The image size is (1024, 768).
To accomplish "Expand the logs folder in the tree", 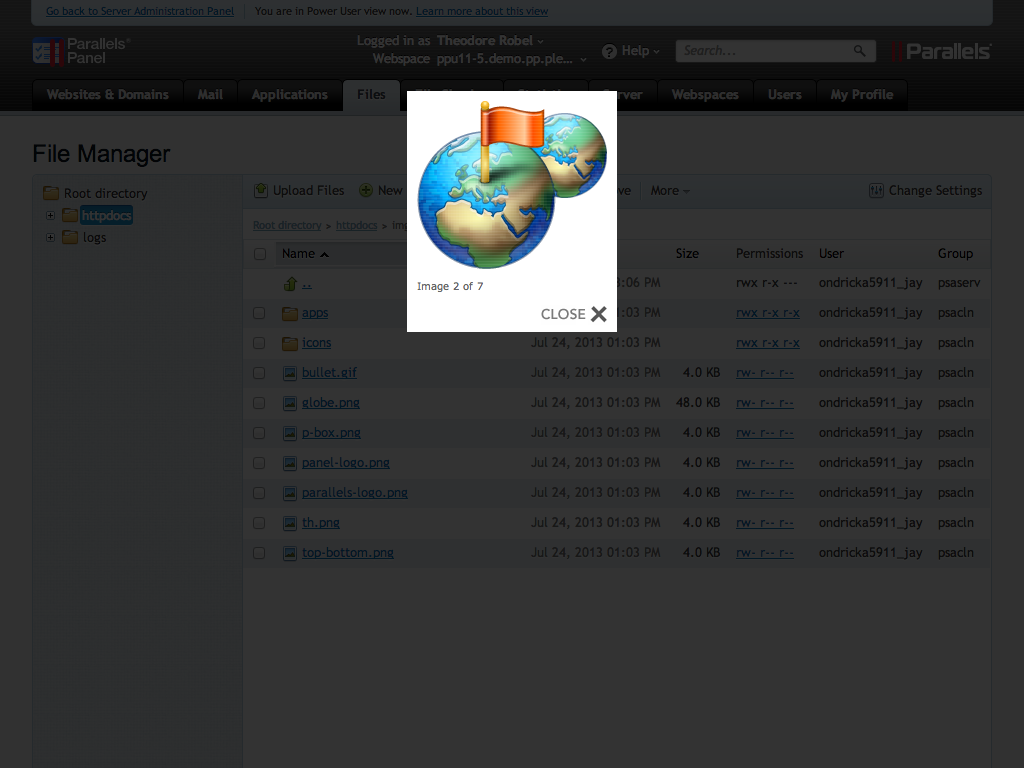I will click(50, 237).
